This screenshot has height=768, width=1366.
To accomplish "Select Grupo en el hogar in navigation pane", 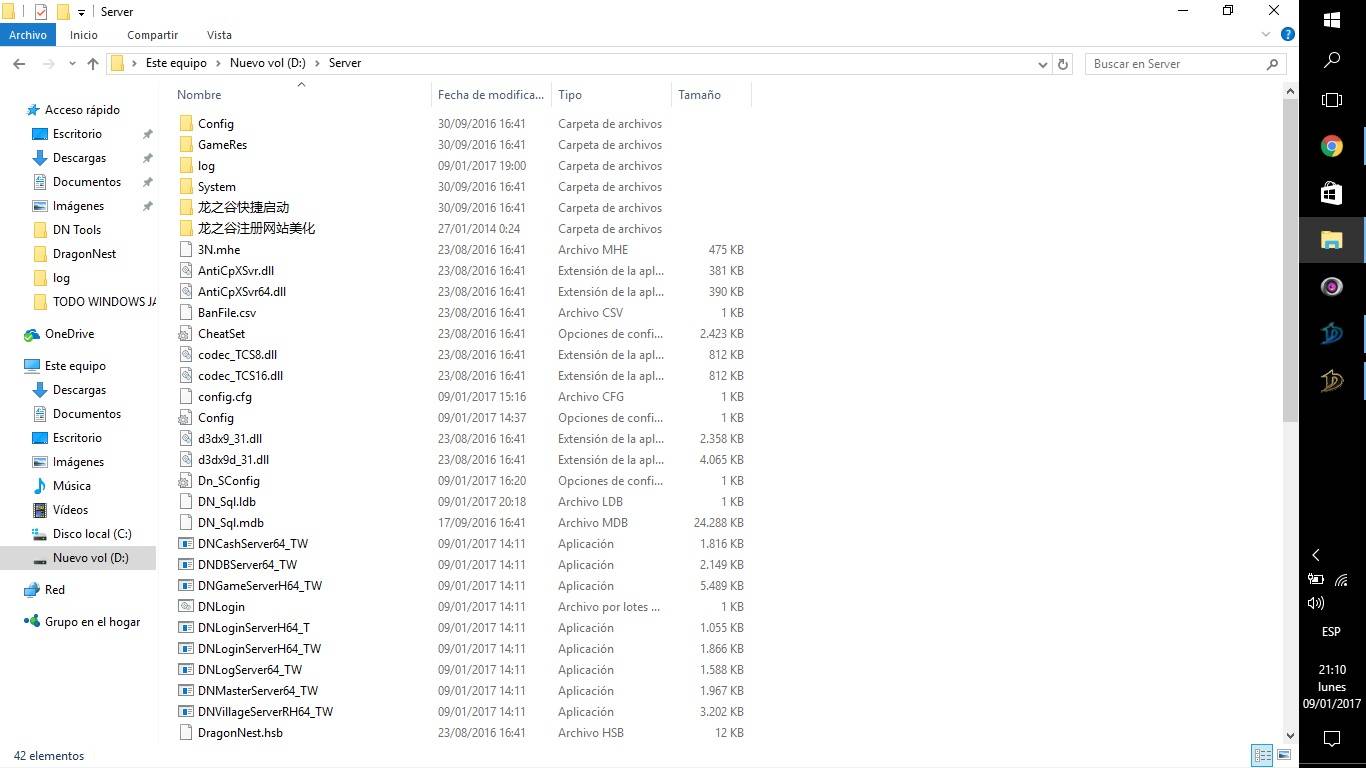I will coord(92,622).
